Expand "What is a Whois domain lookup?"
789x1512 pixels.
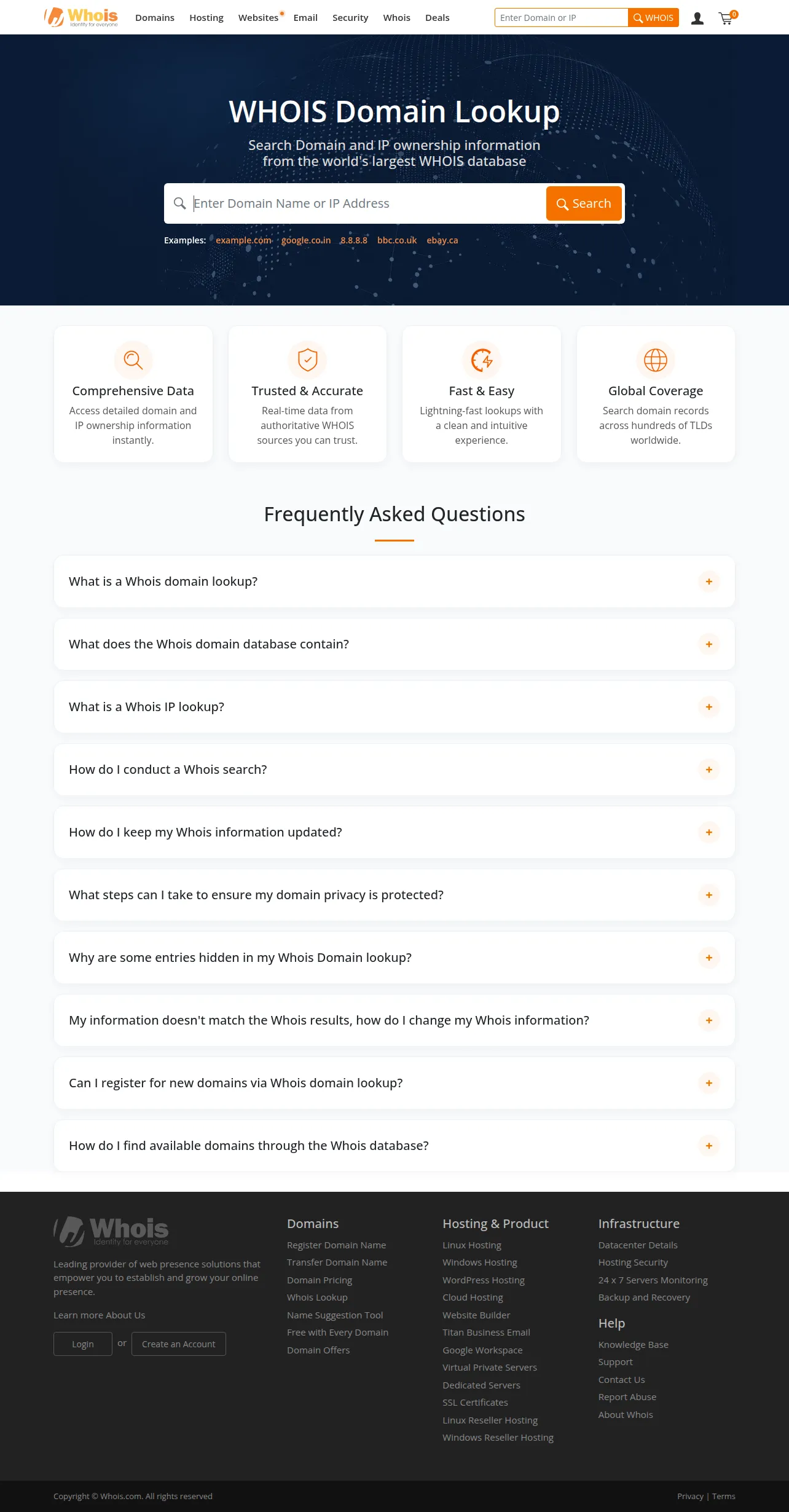click(394, 581)
